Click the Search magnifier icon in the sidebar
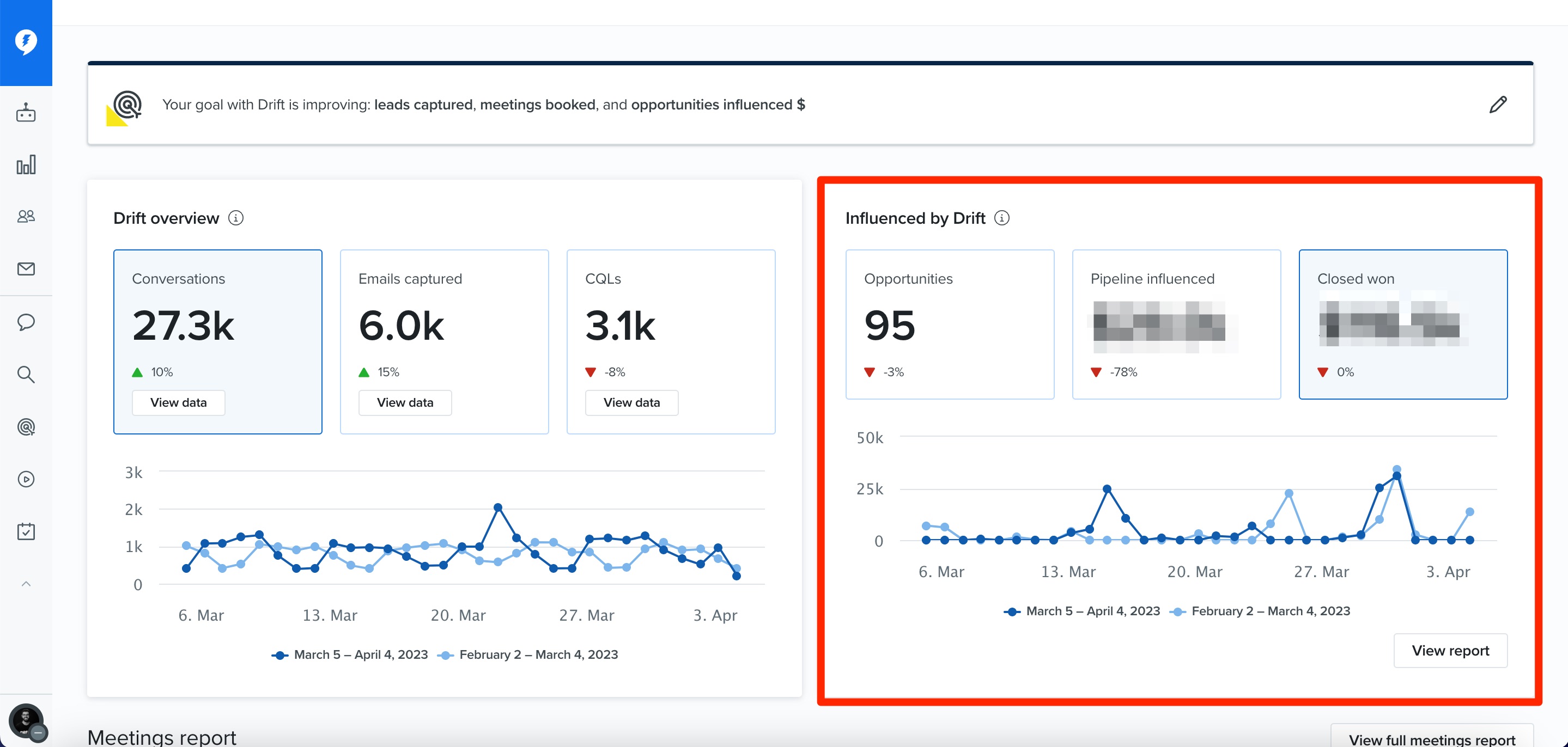This screenshot has height=747, width=1568. [26, 374]
